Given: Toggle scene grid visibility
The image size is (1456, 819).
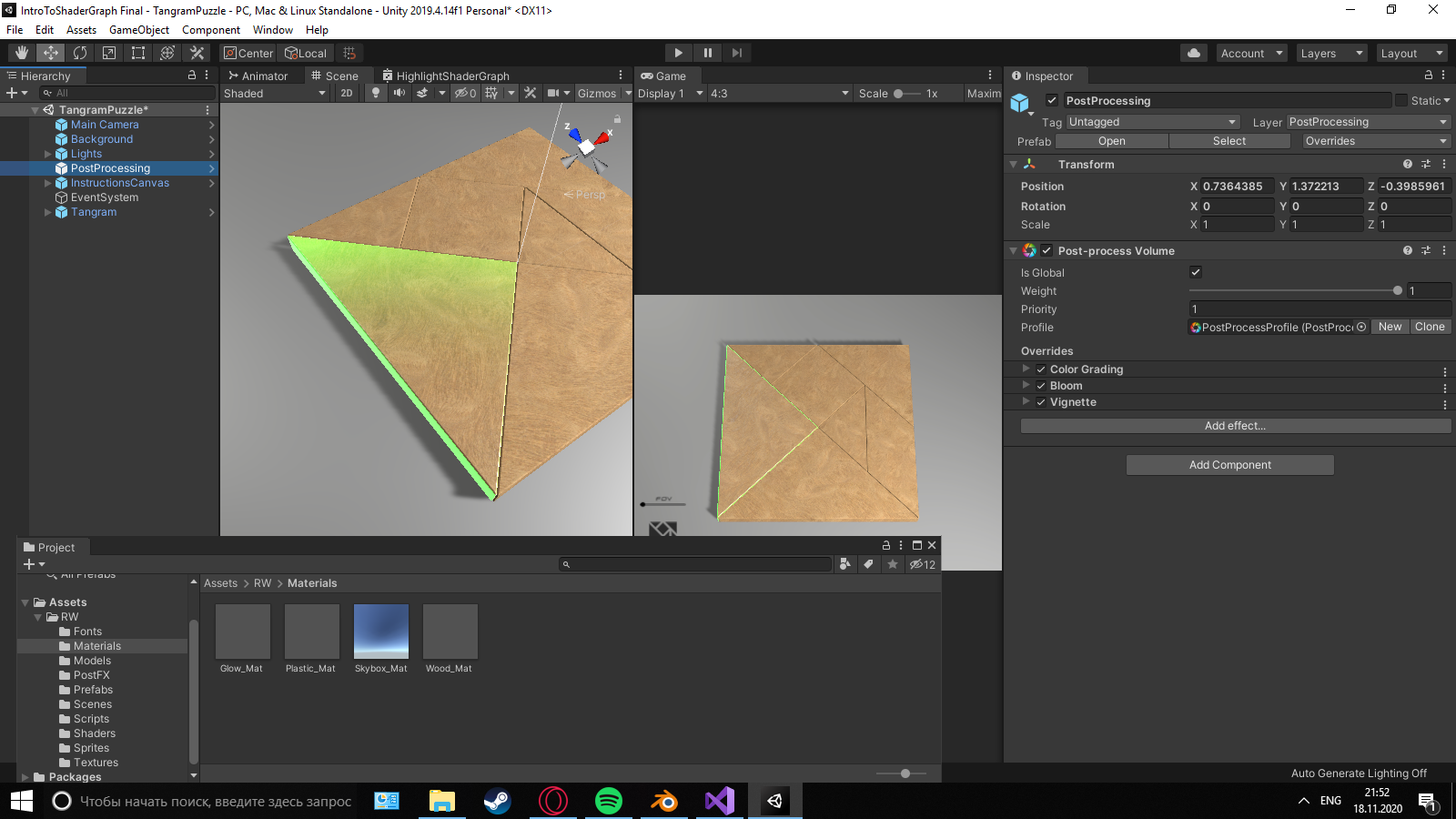Looking at the screenshot, I should [x=491, y=93].
